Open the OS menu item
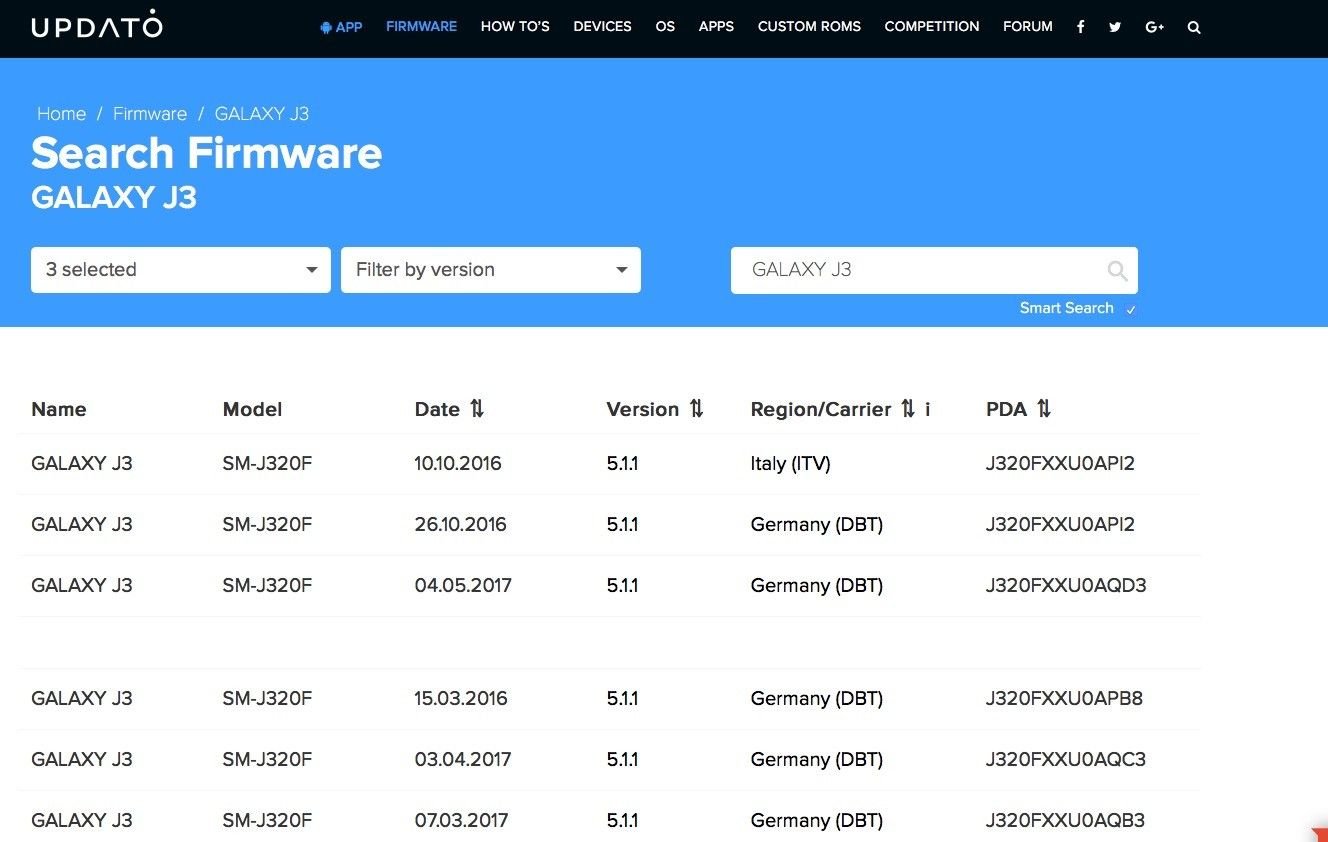Image resolution: width=1328 pixels, height=842 pixels. point(665,27)
